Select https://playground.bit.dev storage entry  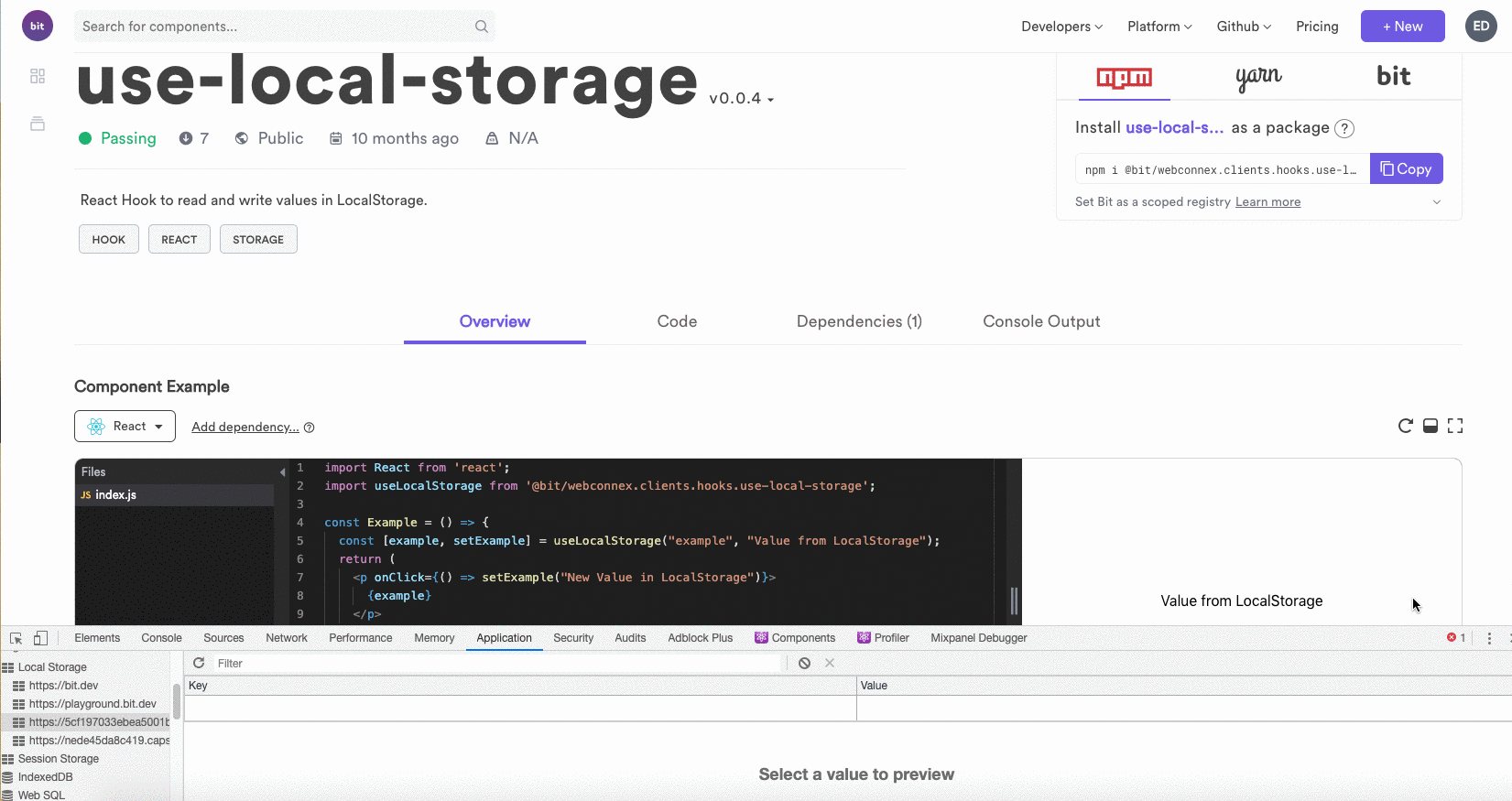(92, 704)
